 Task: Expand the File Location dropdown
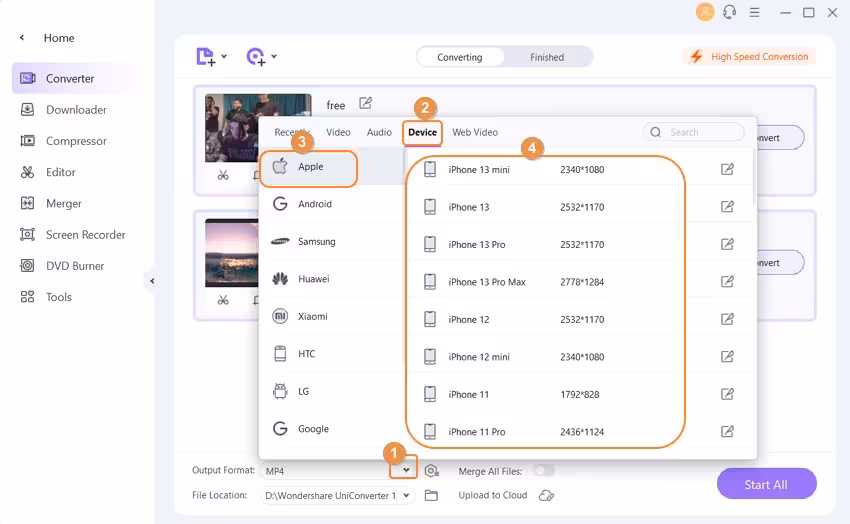click(x=406, y=495)
